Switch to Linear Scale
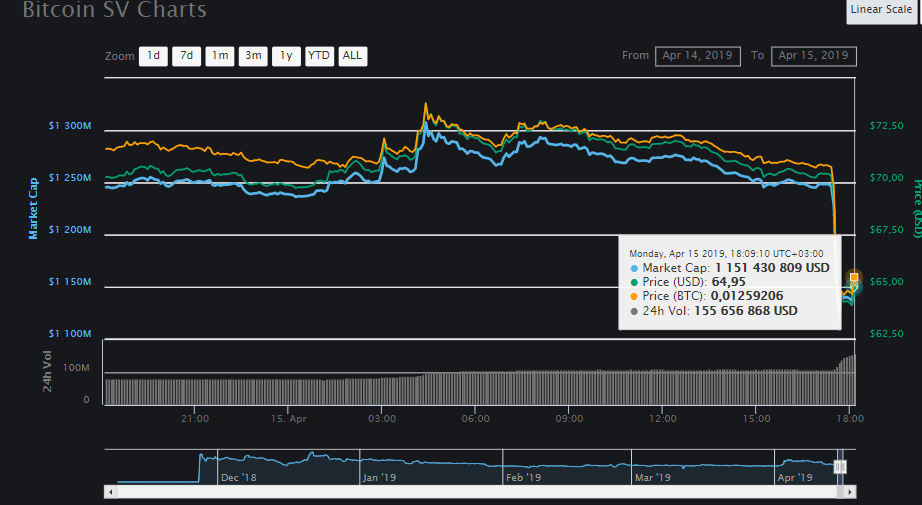This screenshot has height=505, width=922. 881,10
